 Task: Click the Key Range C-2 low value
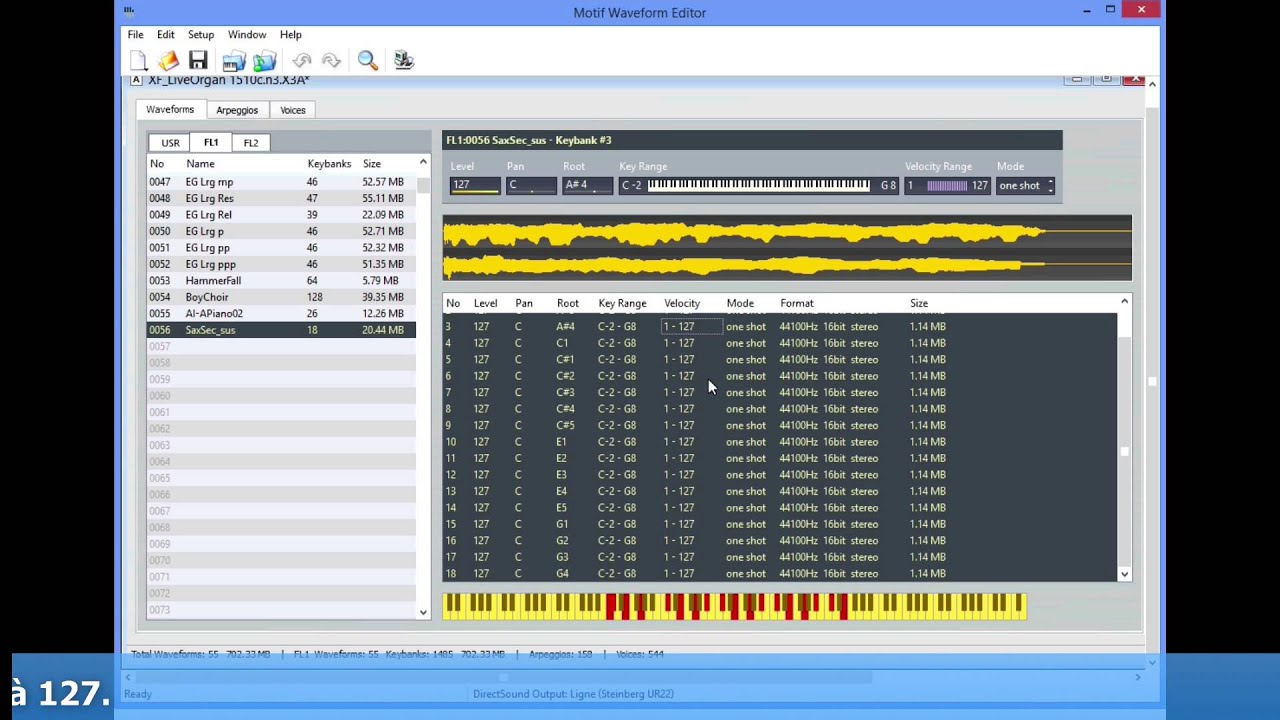point(632,185)
